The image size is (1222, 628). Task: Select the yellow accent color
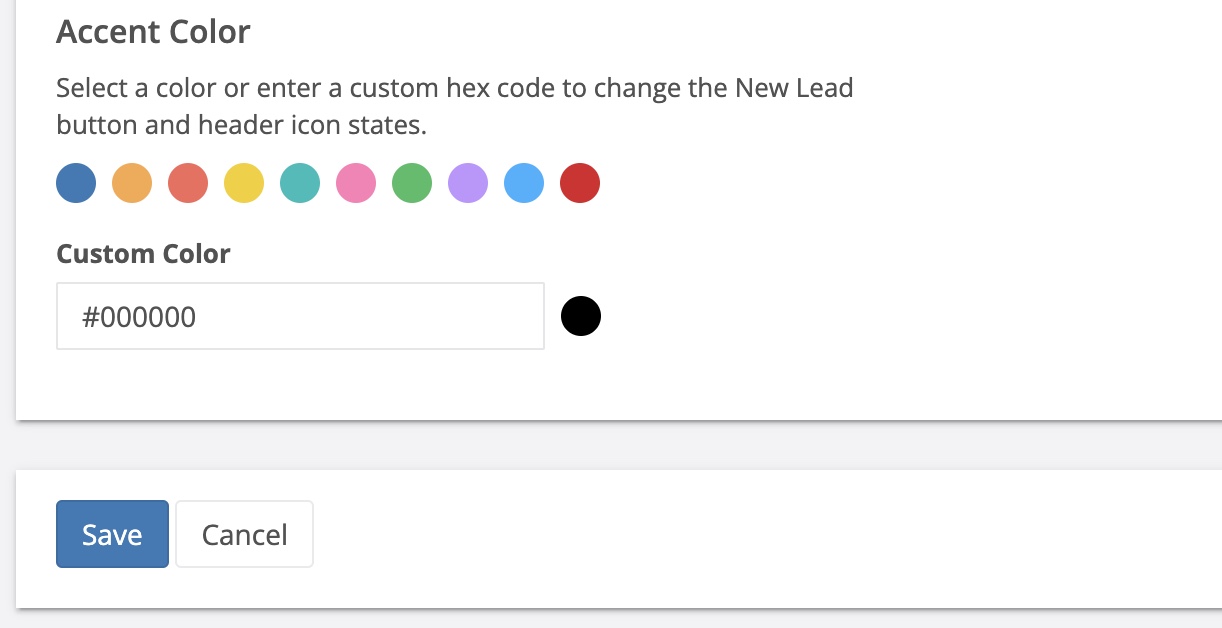pyautogui.click(x=244, y=184)
